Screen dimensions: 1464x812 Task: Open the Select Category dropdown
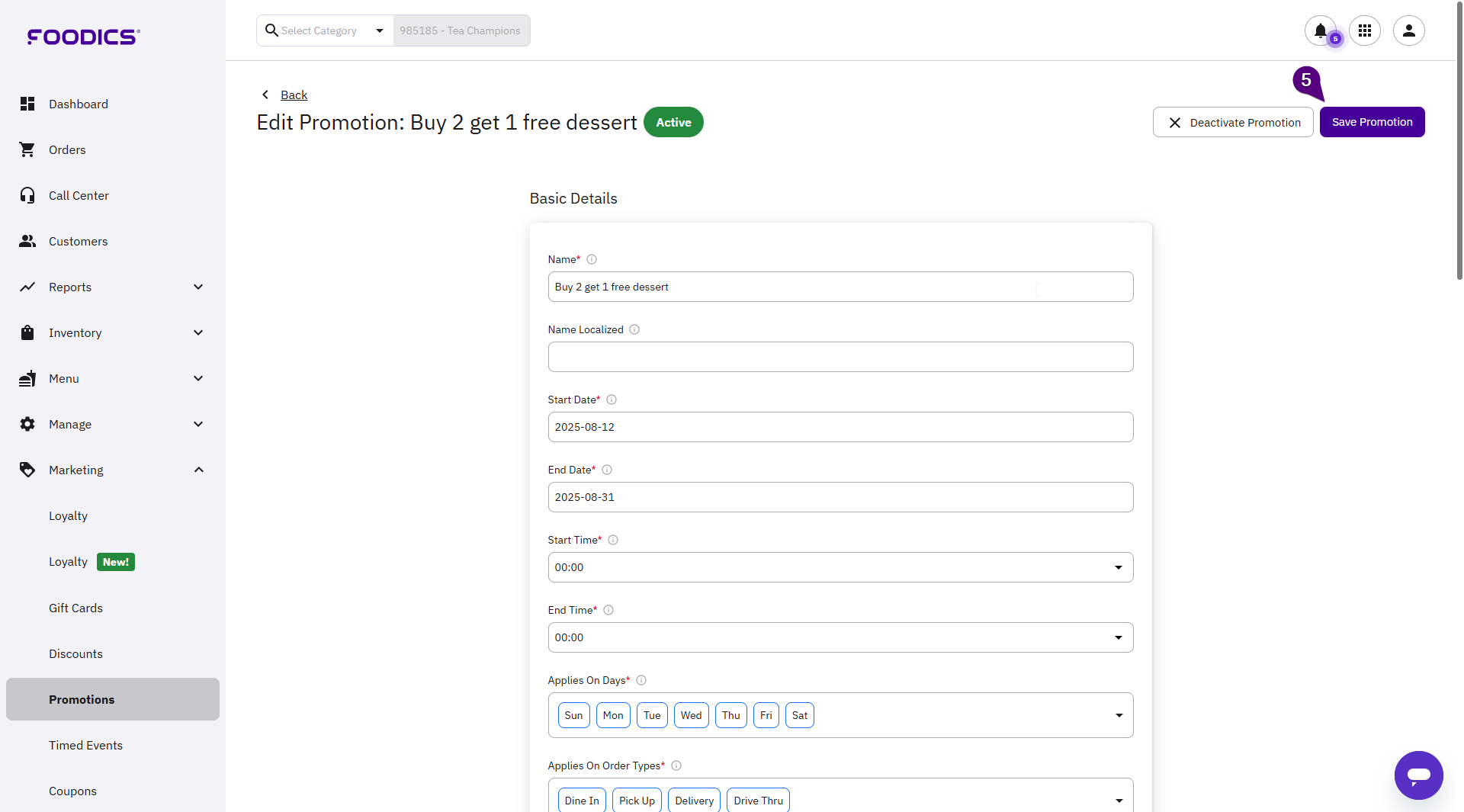[x=326, y=30]
